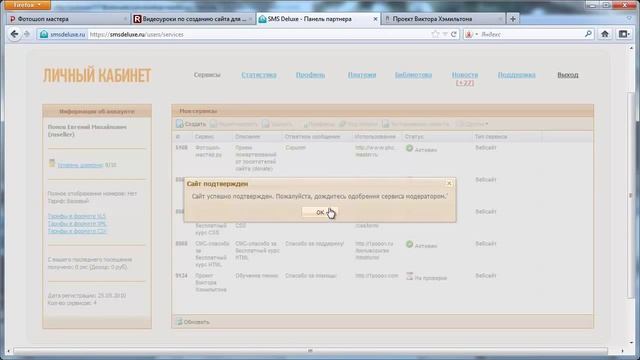Screen dimensions: 640x360
Task: Click the horizontal page scrollbar
Action: pos(310,351)
